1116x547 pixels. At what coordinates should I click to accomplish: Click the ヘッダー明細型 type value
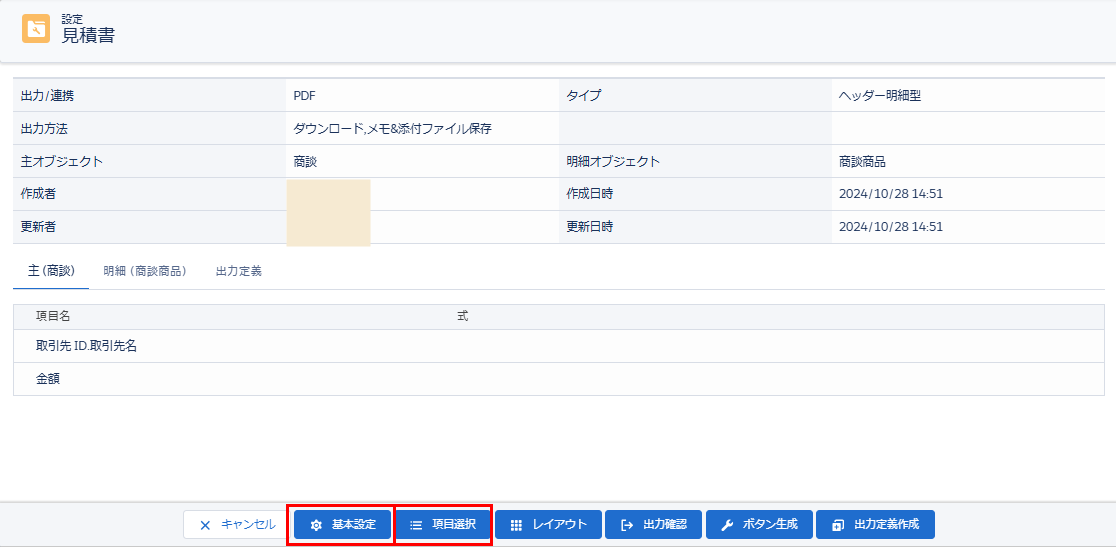pyautogui.click(x=879, y=96)
